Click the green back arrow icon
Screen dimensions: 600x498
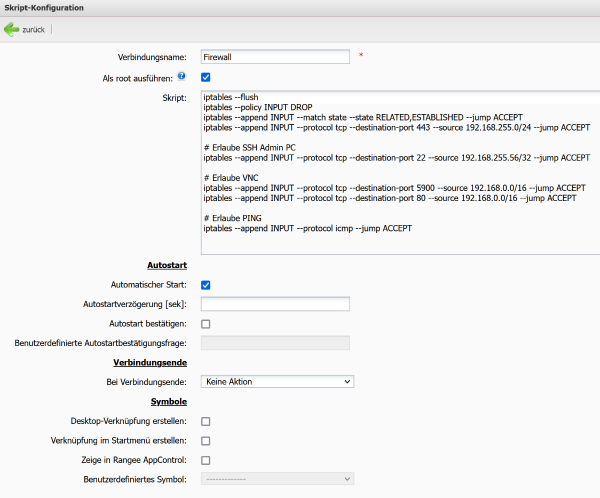(x=12, y=29)
